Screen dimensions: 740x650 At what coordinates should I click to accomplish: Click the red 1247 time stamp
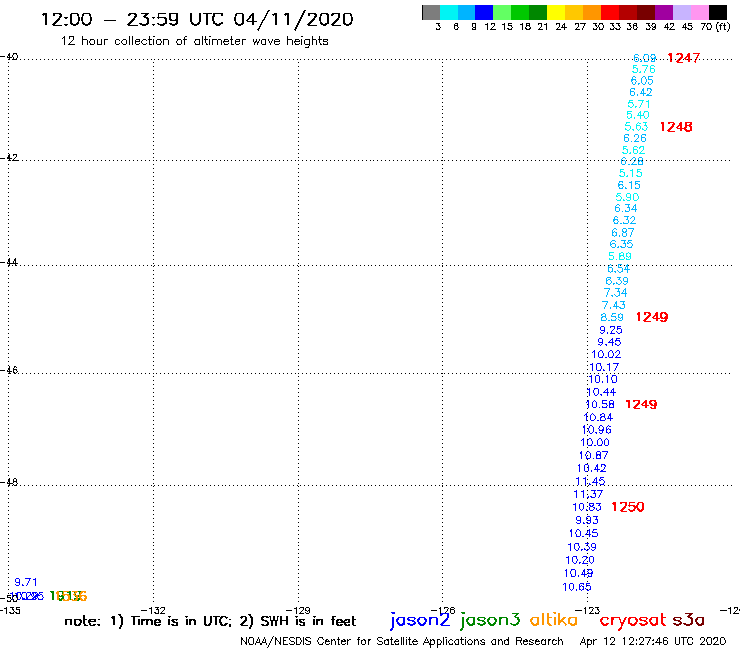click(x=683, y=58)
